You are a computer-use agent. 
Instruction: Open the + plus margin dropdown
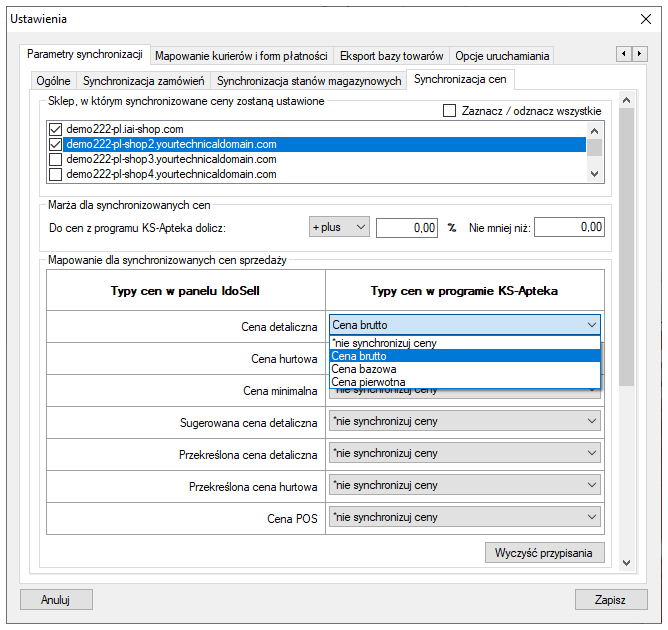(x=339, y=227)
